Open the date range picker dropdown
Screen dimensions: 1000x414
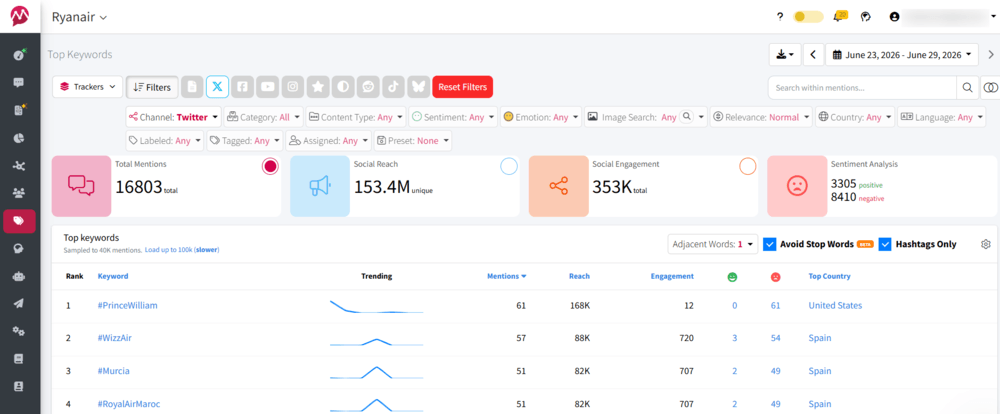click(x=902, y=55)
